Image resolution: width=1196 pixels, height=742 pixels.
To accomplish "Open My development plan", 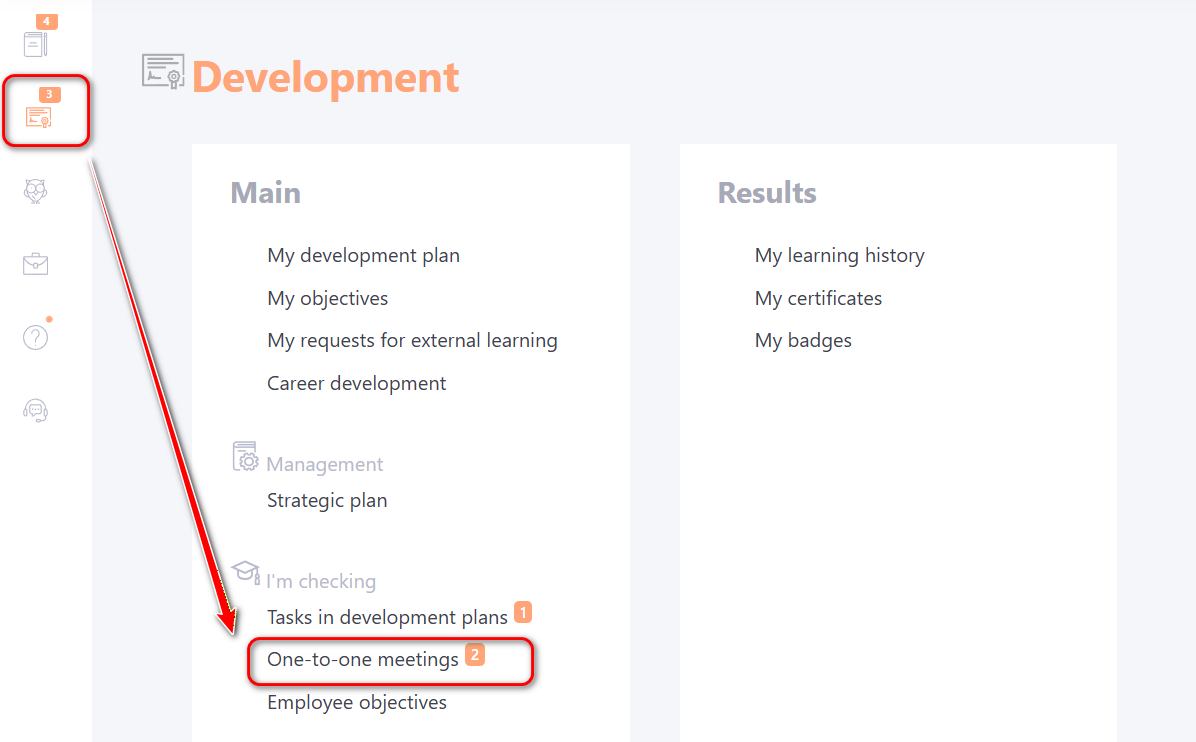I will 363,255.
